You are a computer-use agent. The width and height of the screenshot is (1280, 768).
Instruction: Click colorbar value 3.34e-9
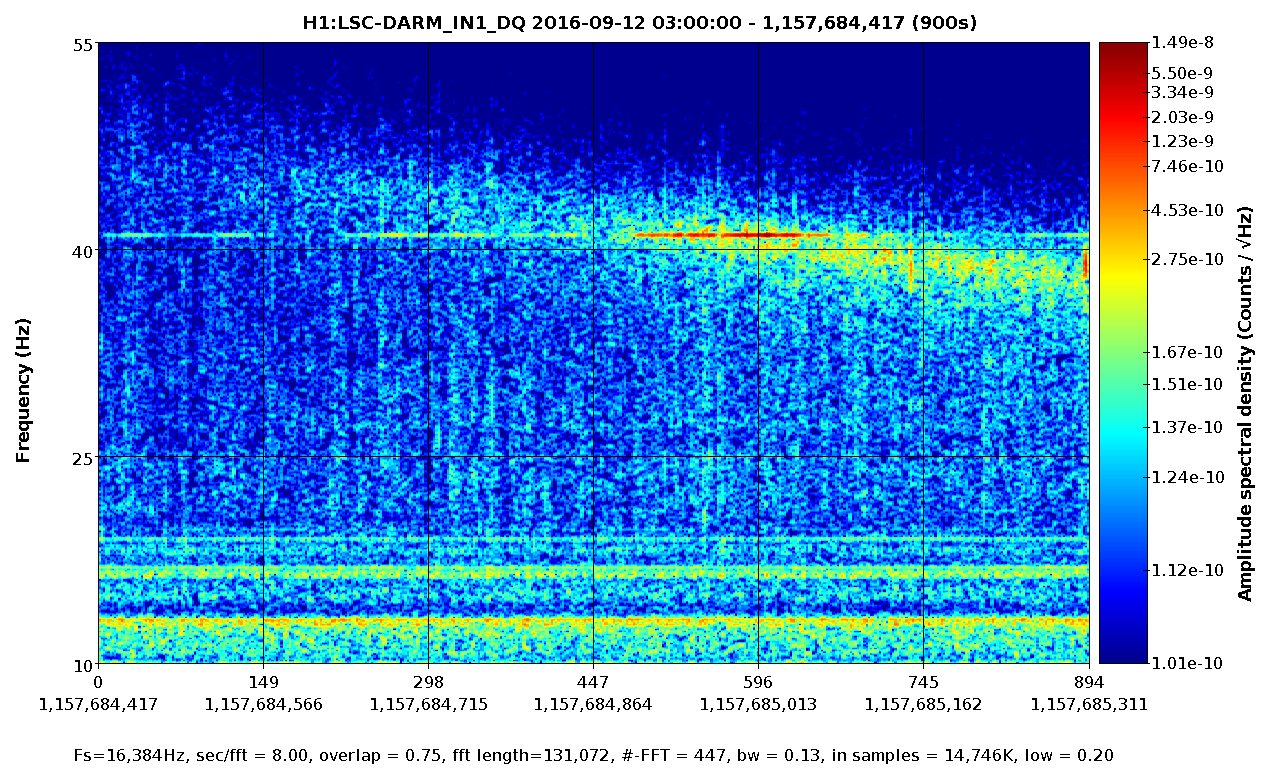[x=1181, y=93]
